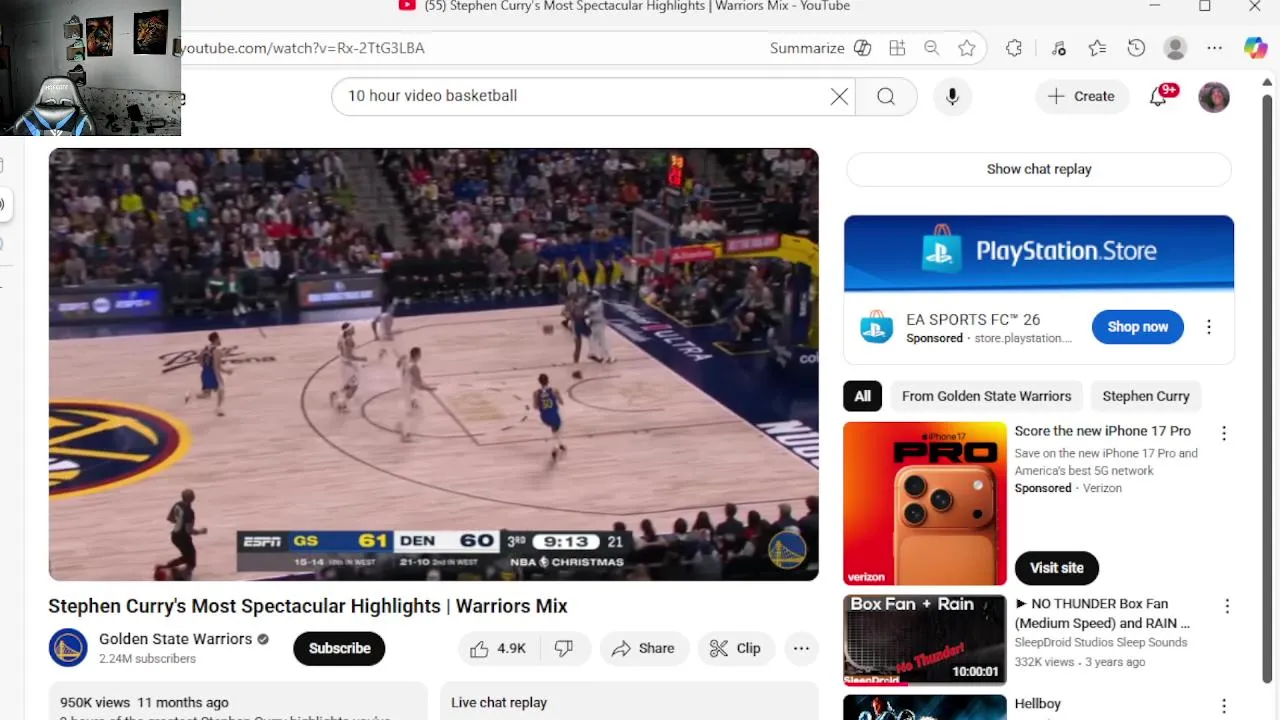Open browser profile avatar
The image size is (1280, 720).
tap(1176, 48)
